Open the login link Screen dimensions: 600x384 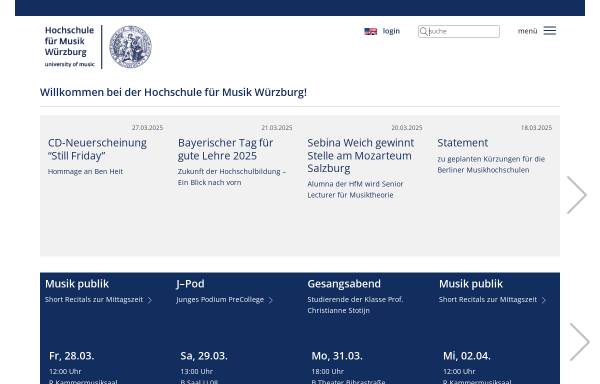coord(391,31)
